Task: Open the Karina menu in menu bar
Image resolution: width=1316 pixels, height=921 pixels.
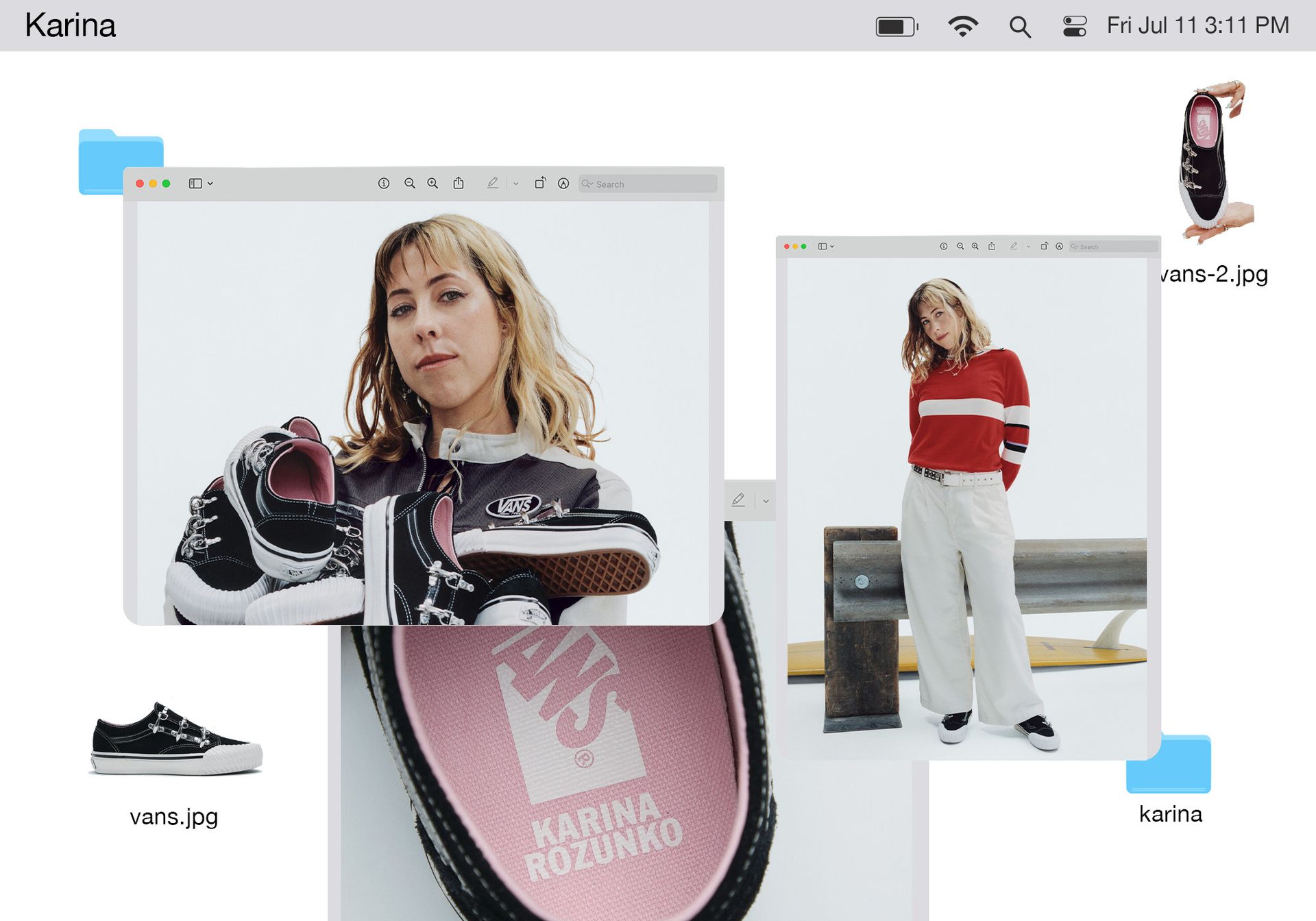Action: (70, 25)
